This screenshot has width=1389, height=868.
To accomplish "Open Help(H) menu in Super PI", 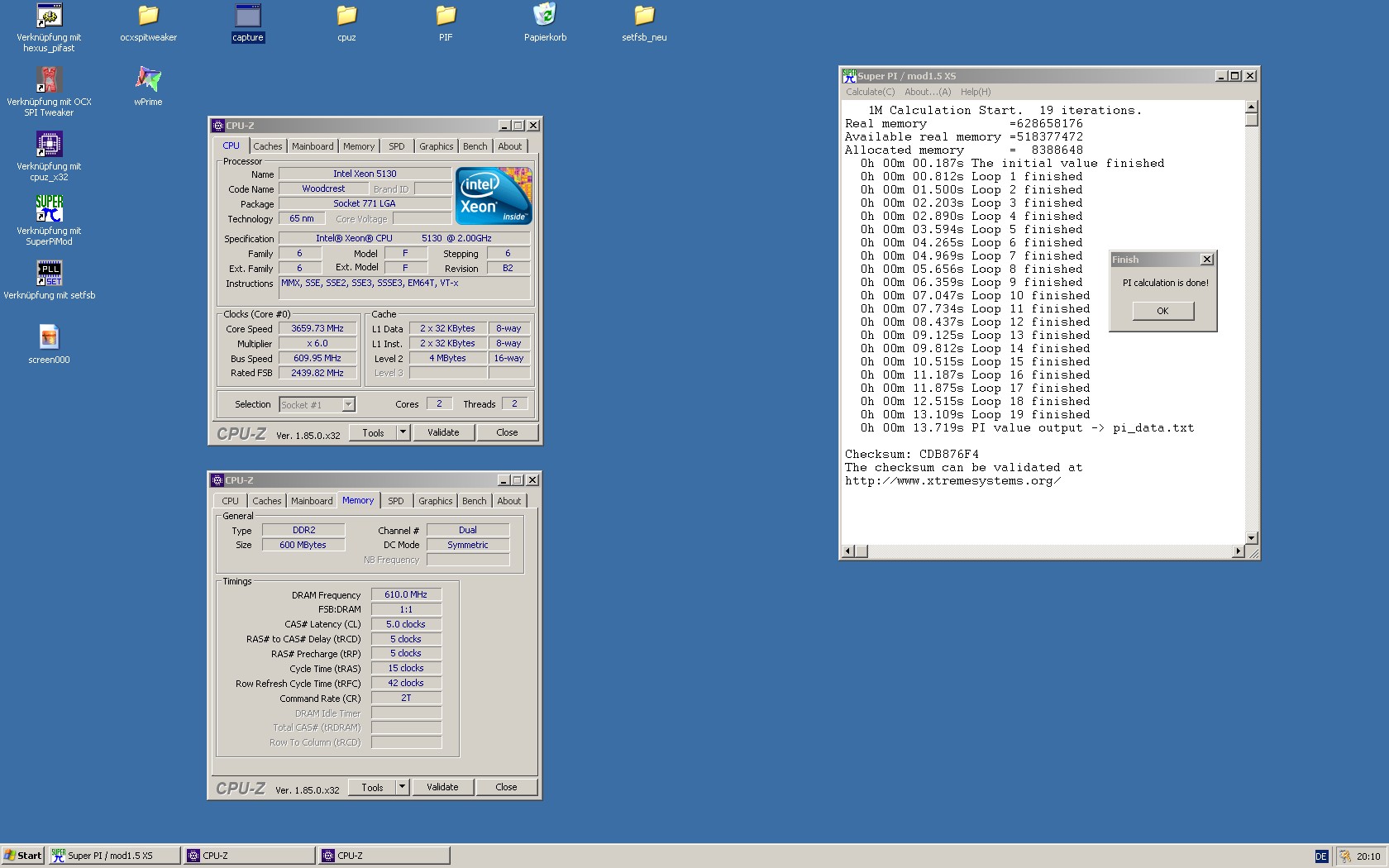I will (976, 92).
